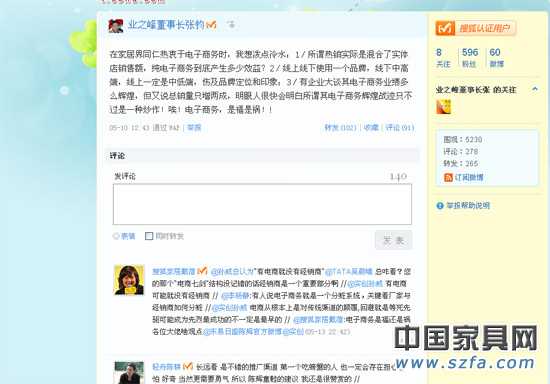The image size is (550, 384).
Task: Click the sidebar 转发: 265 statistic text
Action: coord(461,163)
